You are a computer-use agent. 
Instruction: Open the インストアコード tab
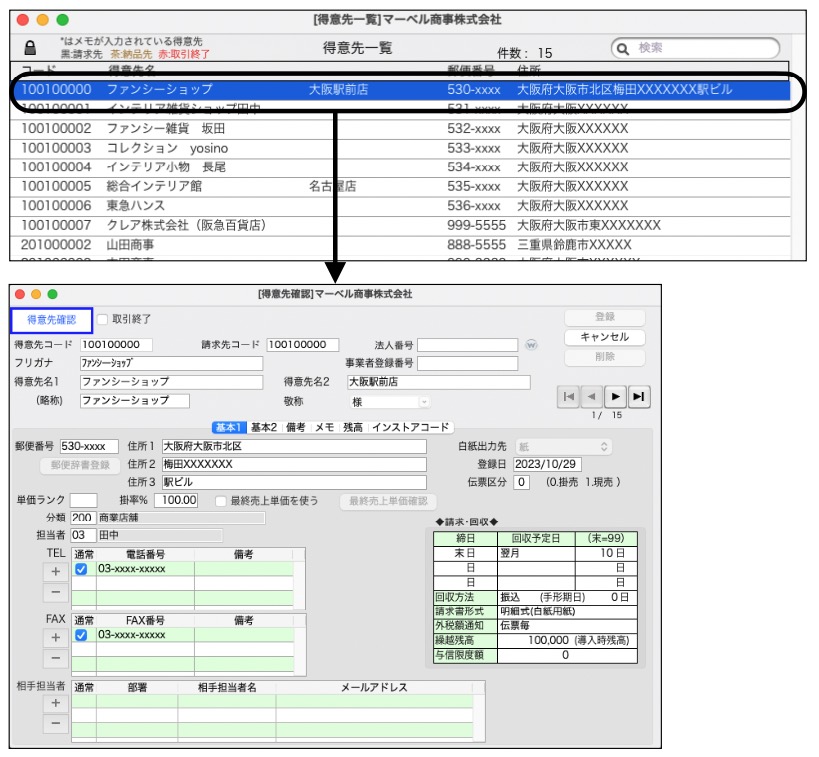coord(411,428)
